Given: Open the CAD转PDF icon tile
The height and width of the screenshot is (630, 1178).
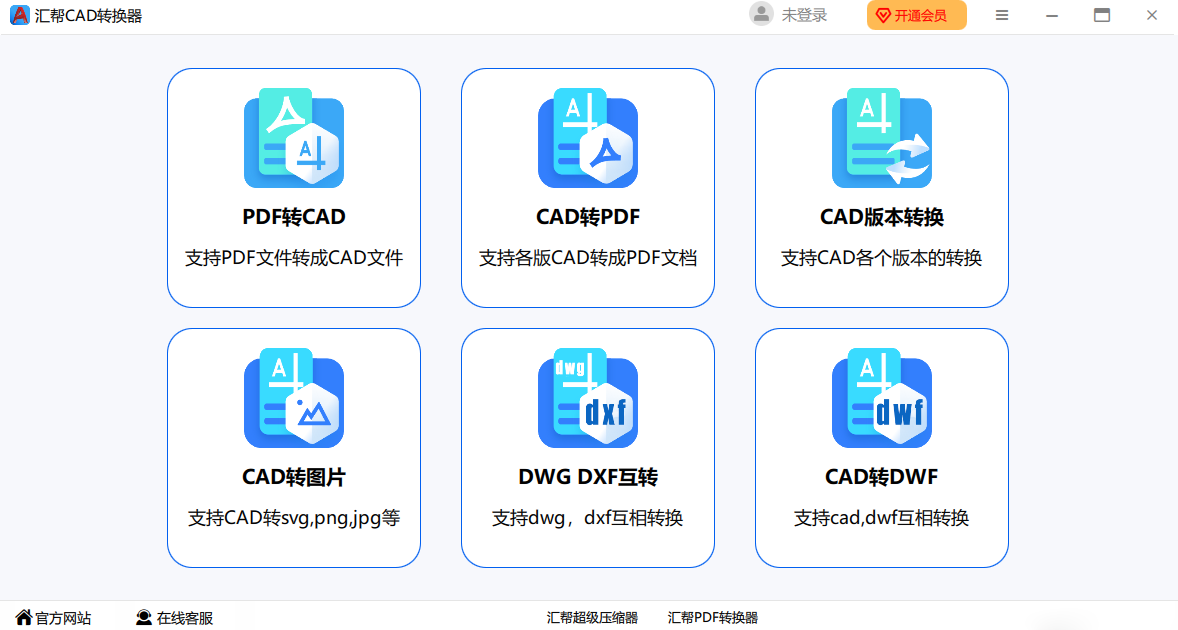Looking at the screenshot, I should [587, 138].
